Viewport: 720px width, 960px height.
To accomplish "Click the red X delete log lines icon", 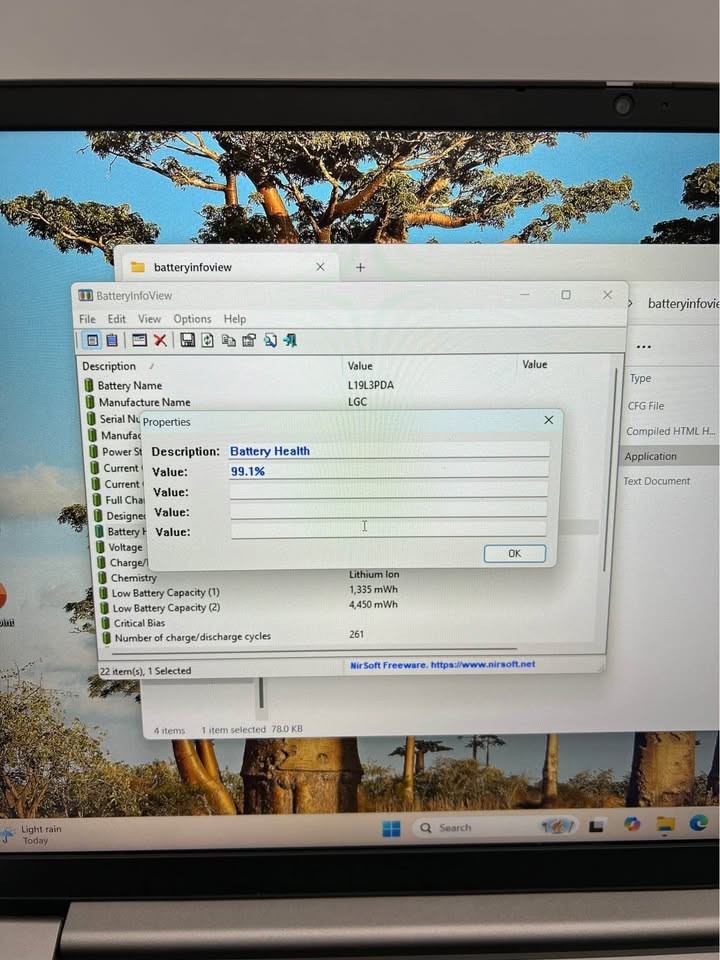I will pos(160,340).
